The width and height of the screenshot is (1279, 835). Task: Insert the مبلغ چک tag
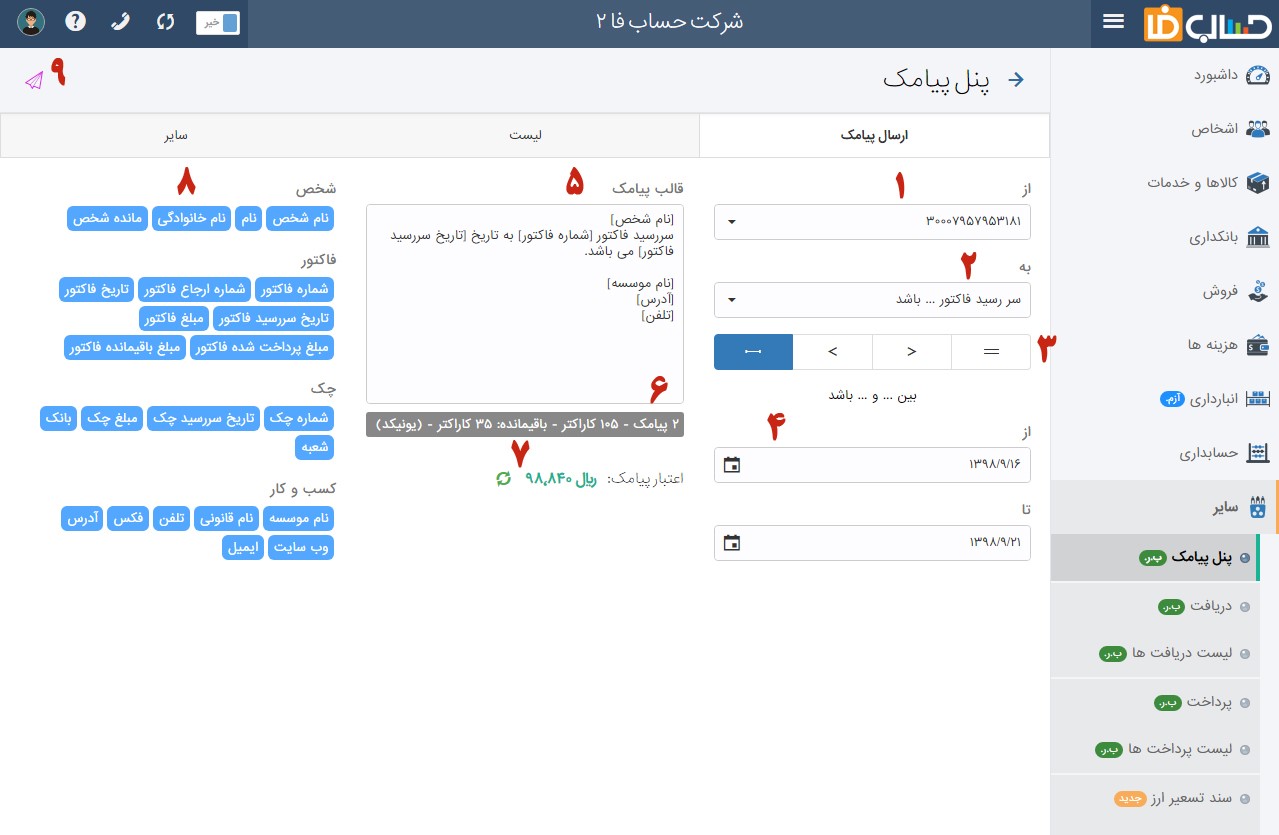[112, 418]
